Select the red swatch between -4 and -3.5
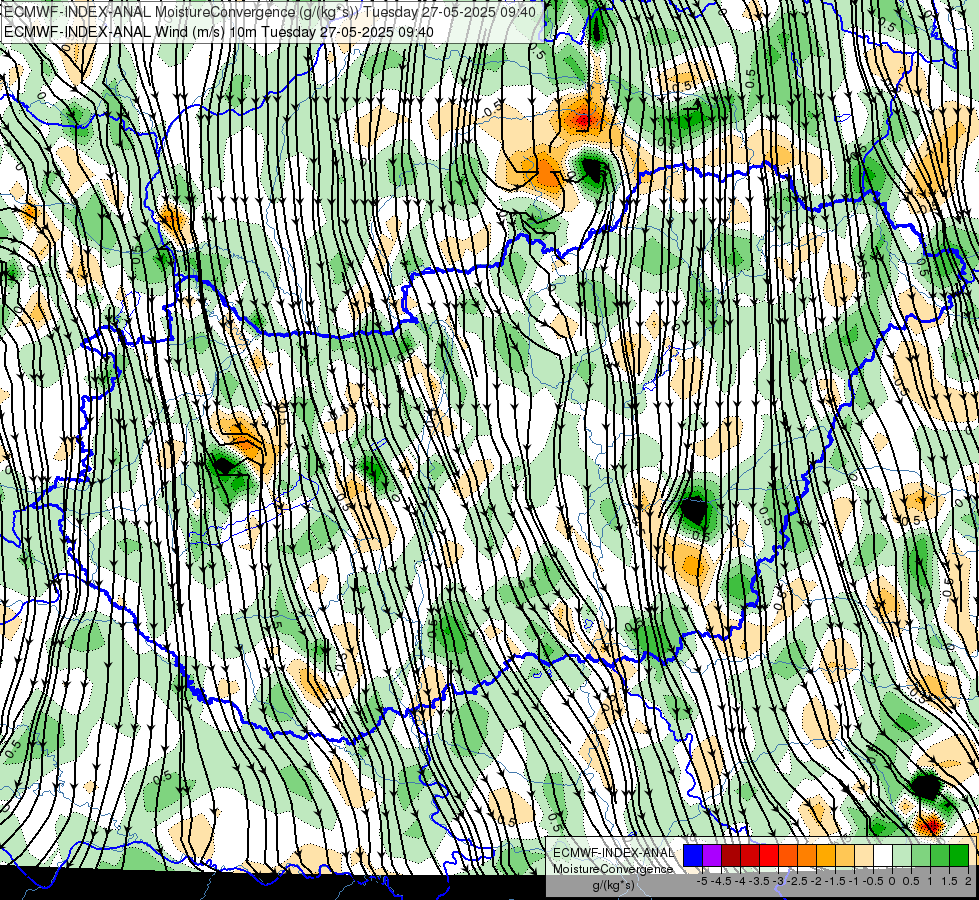 click(750, 855)
